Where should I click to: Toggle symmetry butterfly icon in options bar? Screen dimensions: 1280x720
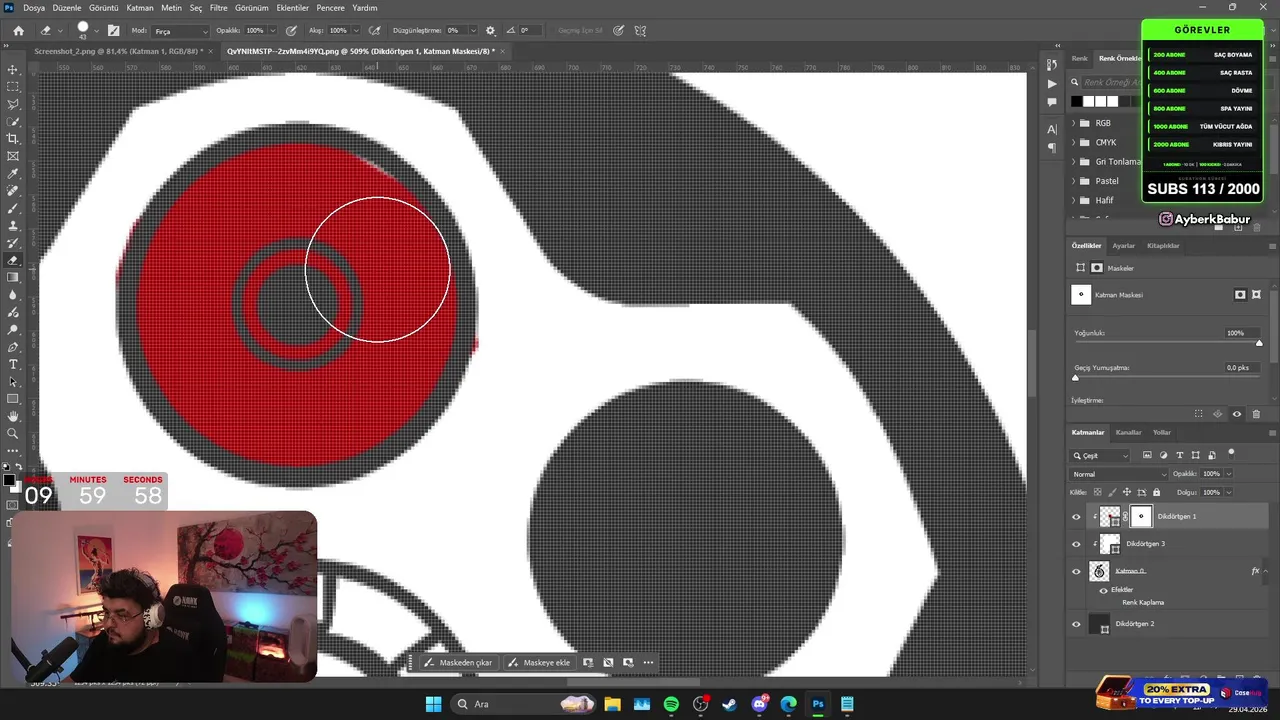pyautogui.click(x=640, y=30)
